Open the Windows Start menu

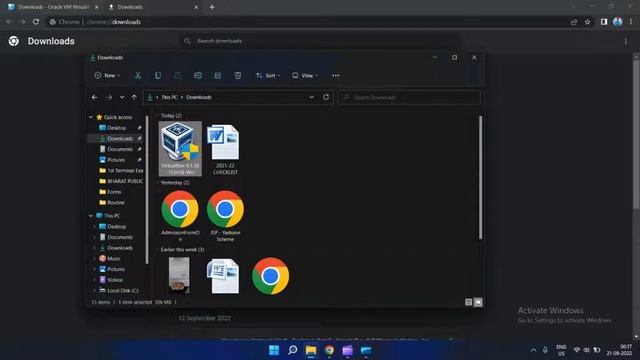tap(274, 350)
